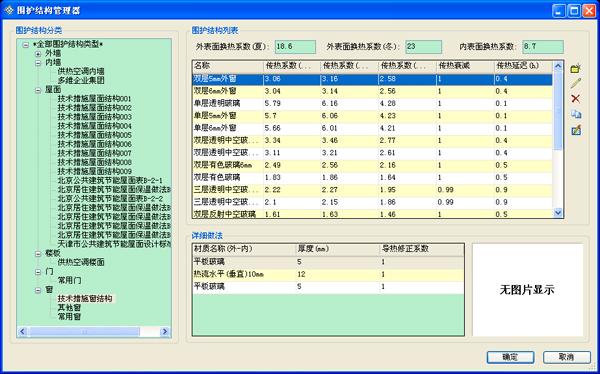Click 取消 button
Viewport: 600px width, 374px height.
567,357
